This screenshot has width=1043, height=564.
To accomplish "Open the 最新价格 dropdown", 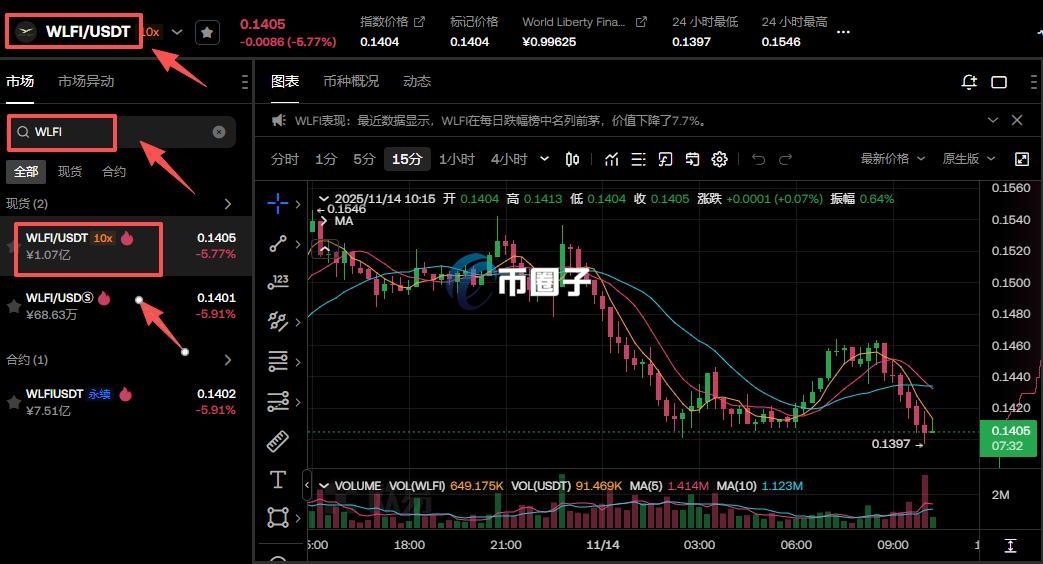I will tap(893, 159).
